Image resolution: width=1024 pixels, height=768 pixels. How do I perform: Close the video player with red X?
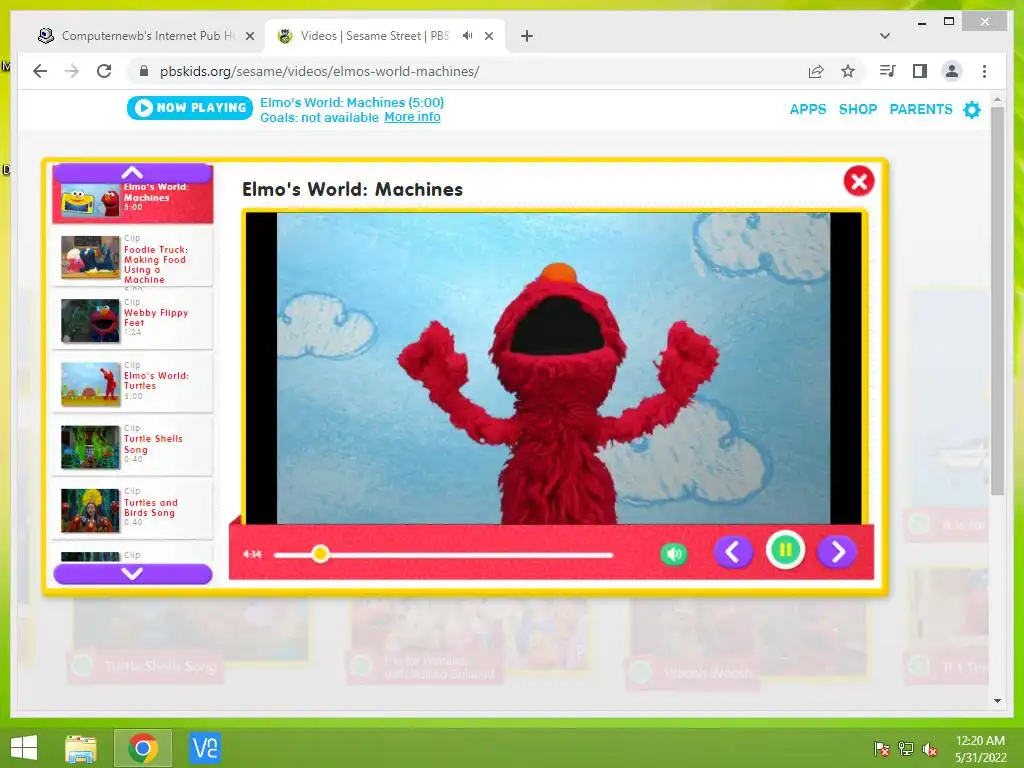coord(859,181)
